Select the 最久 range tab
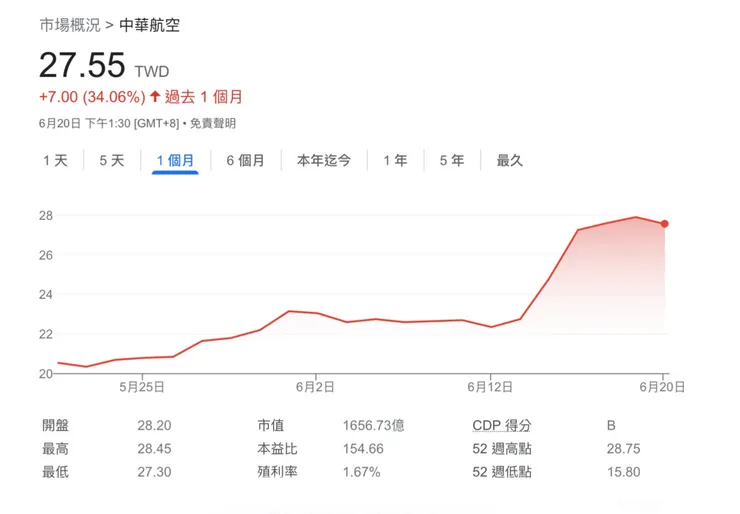Screen dimensions: 740x514 pos(510,160)
